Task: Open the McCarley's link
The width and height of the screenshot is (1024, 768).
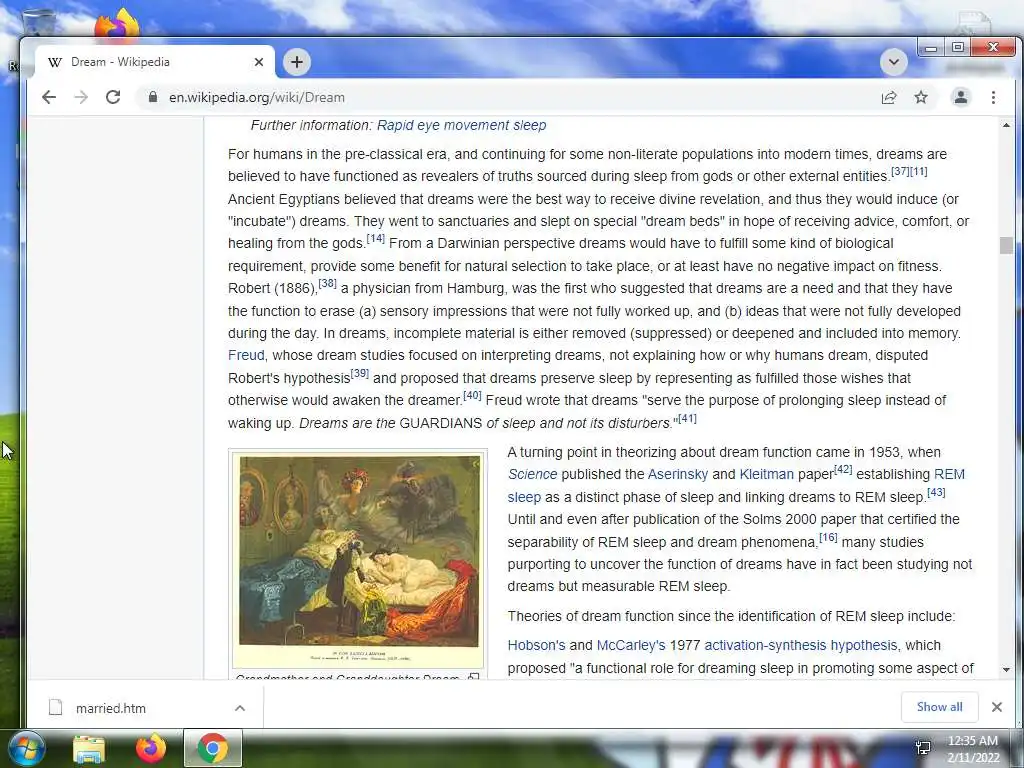Action: (x=631, y=645)
